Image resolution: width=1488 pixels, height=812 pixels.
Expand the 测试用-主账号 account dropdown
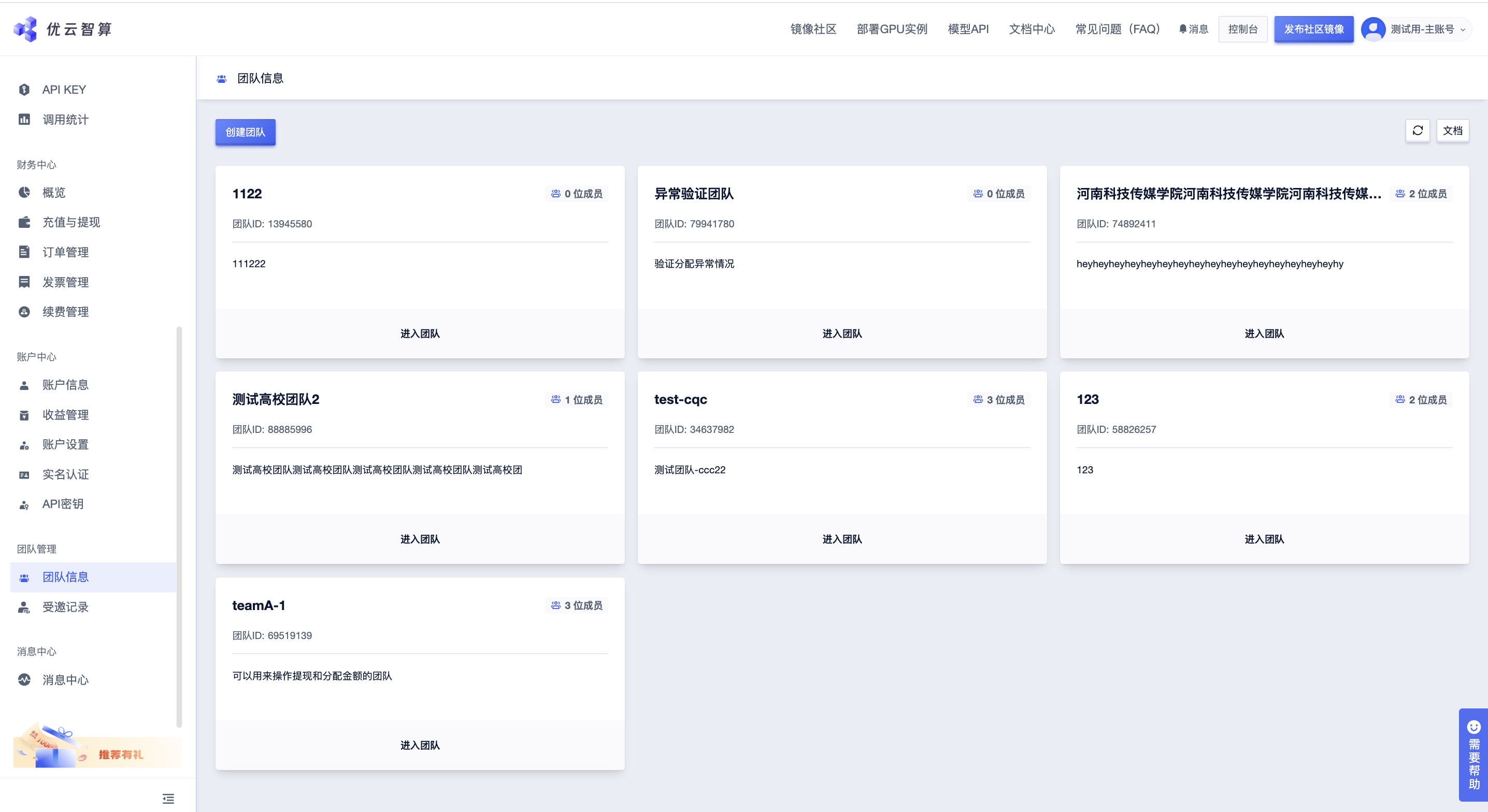(x=1463, y=30)
